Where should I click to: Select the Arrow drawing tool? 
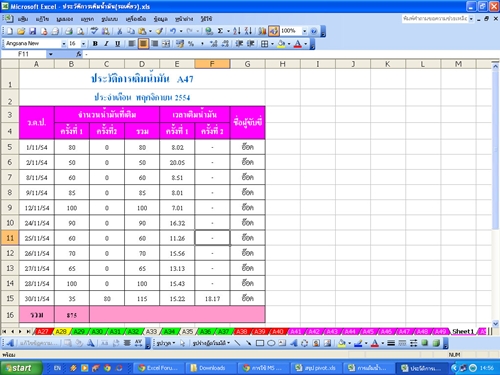(x=249, y=343)
